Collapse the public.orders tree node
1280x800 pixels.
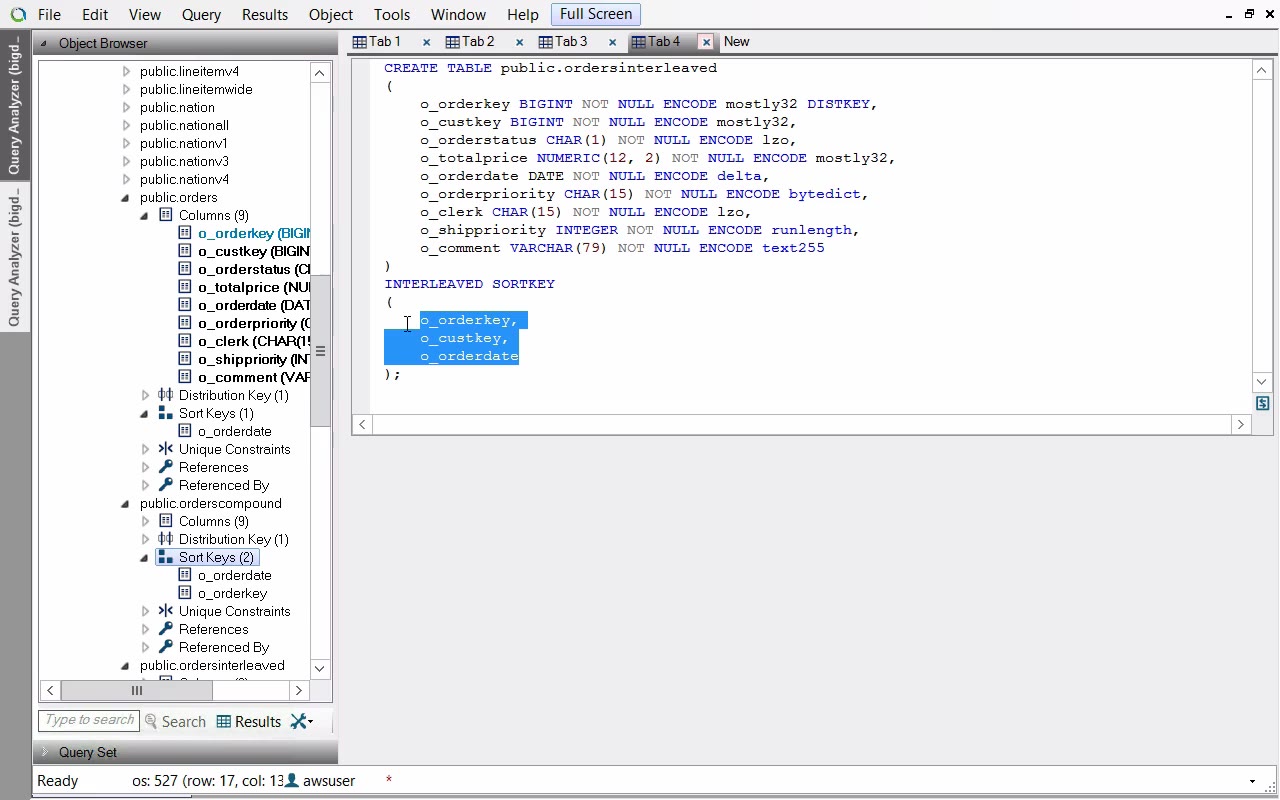click(126, 198)
